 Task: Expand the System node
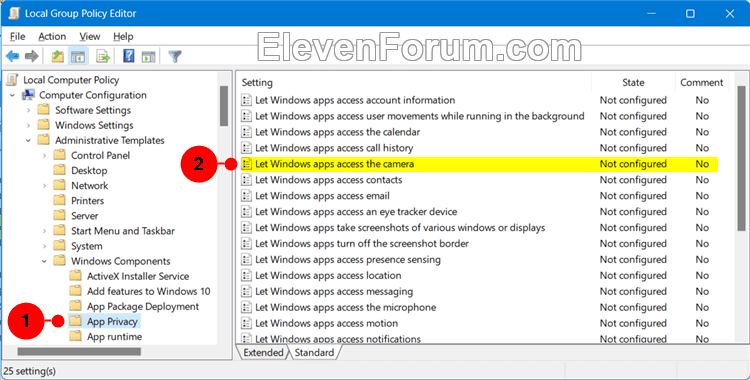tap(44, 246)
